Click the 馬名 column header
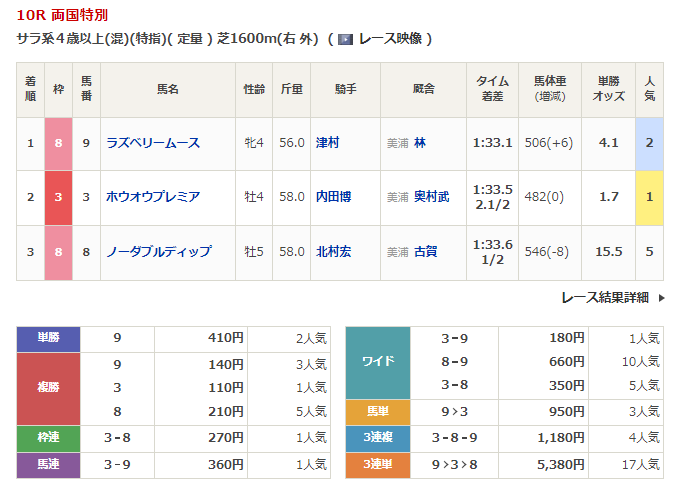The width and height of the screenshot is (681, 489). (167, 89)
